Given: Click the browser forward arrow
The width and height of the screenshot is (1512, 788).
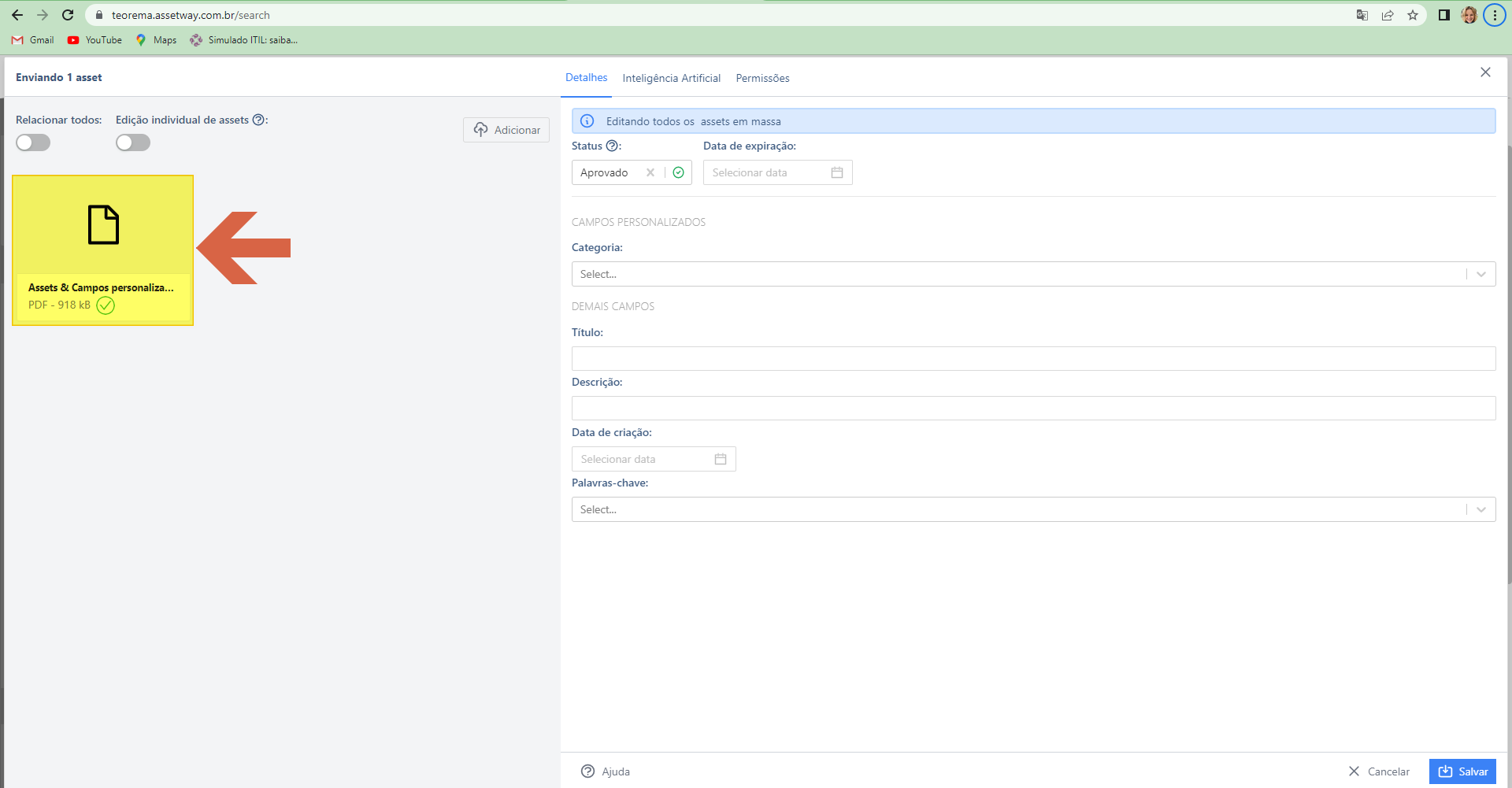Looking at the screenshot, I should point(43,15).
